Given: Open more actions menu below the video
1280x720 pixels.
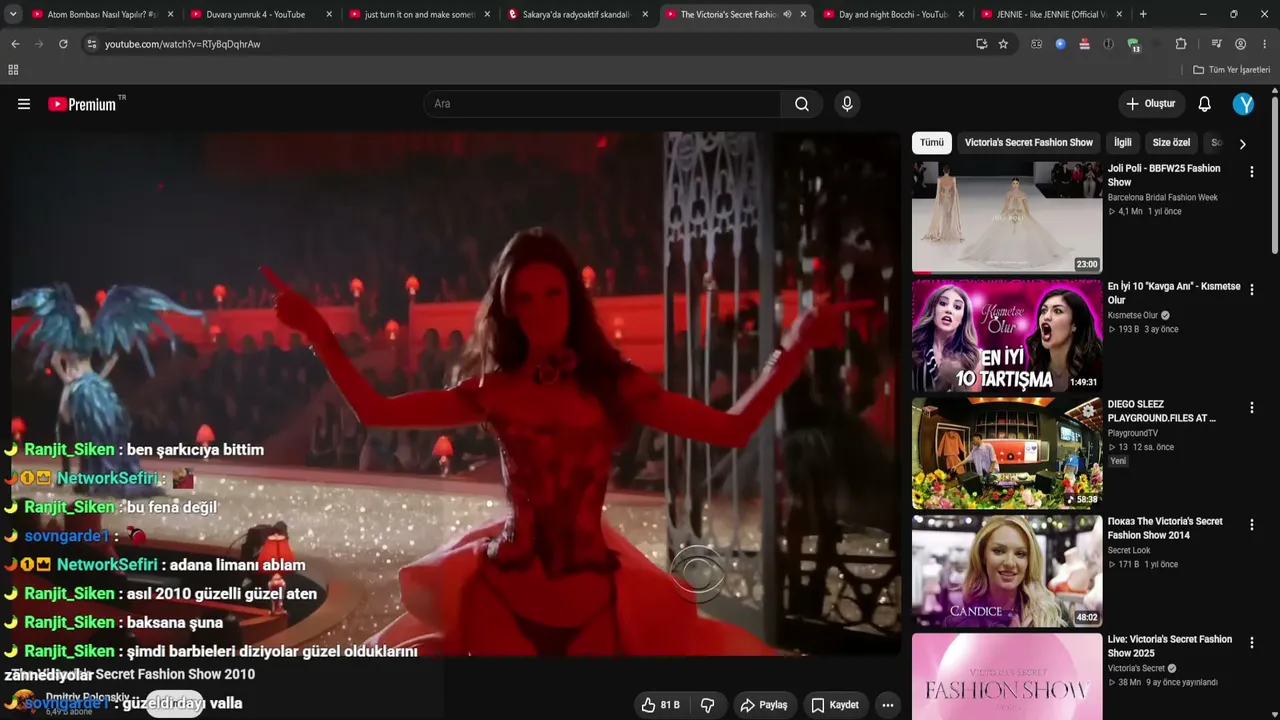Looking at the screenshot, I should coord(887,705).
